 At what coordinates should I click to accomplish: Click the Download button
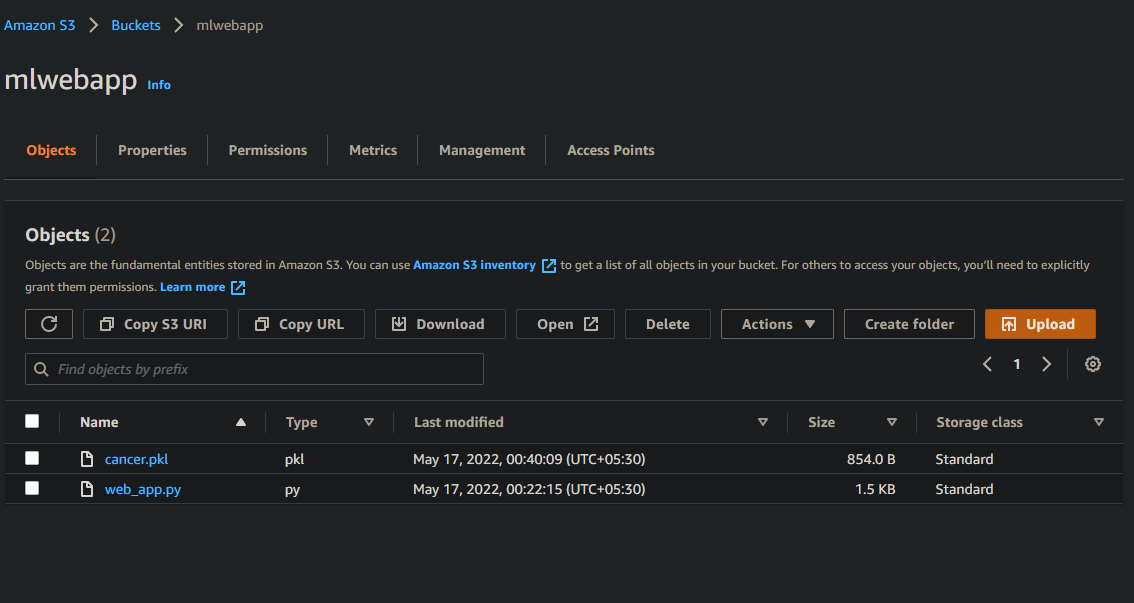(x=440, y=324)
